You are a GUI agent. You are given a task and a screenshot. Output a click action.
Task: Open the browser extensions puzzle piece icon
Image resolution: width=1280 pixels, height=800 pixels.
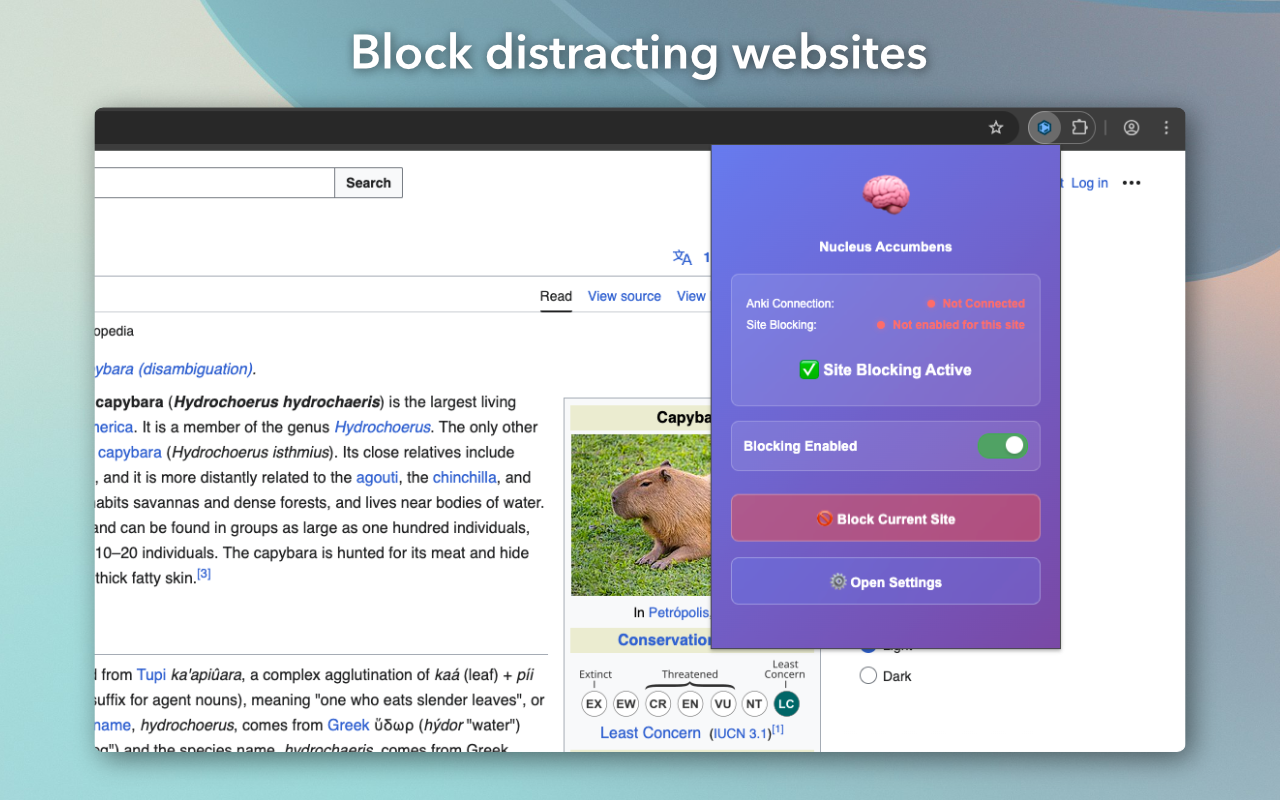click(1079, 127)
